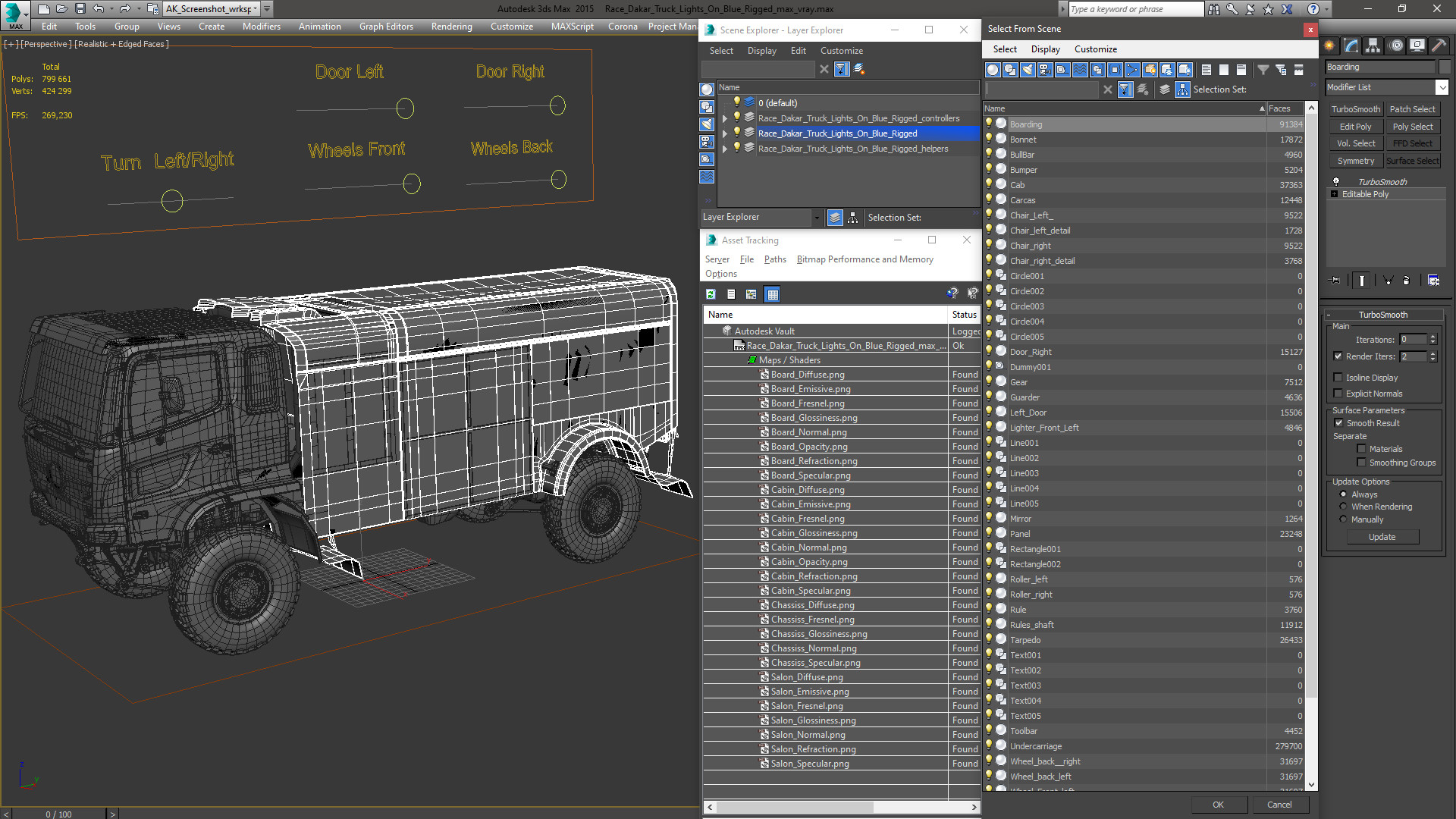The height and width of the screenshot is (819, 1456).
Task: Open the Display command panel tab
Action: [1417, 45]
